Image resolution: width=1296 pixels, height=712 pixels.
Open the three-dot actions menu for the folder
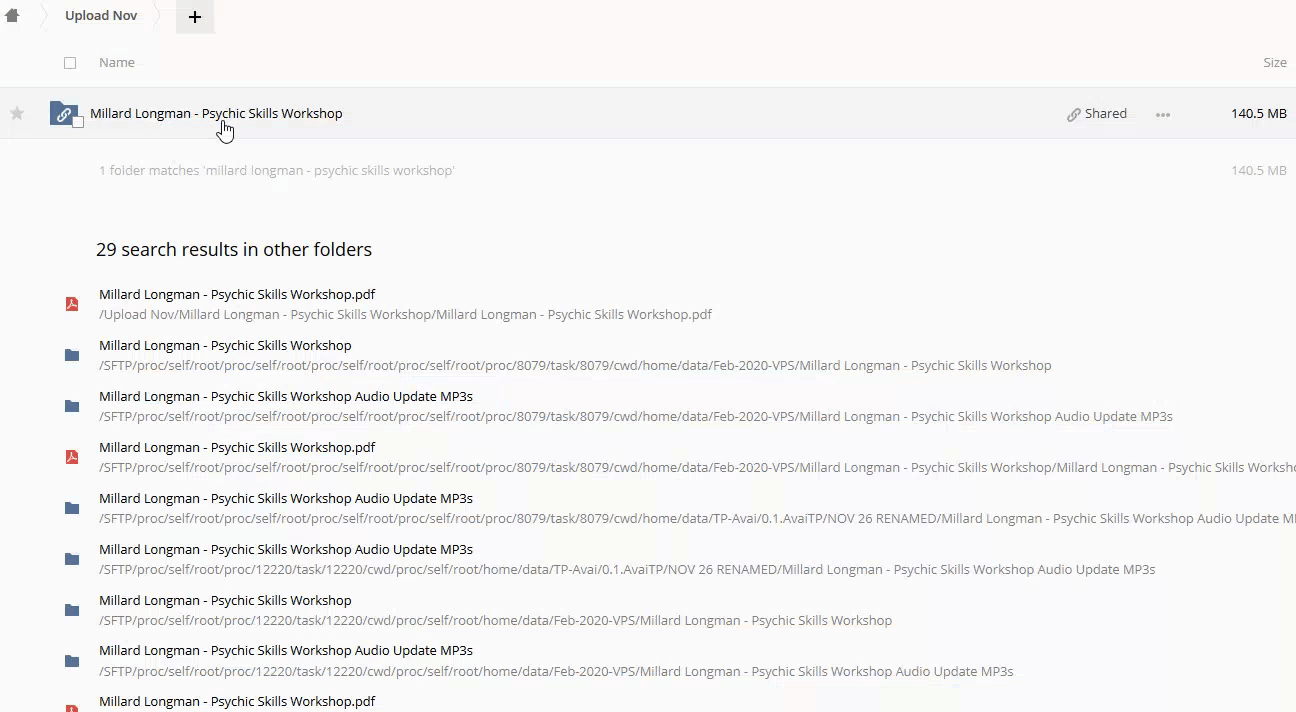tap(1162, 114)
